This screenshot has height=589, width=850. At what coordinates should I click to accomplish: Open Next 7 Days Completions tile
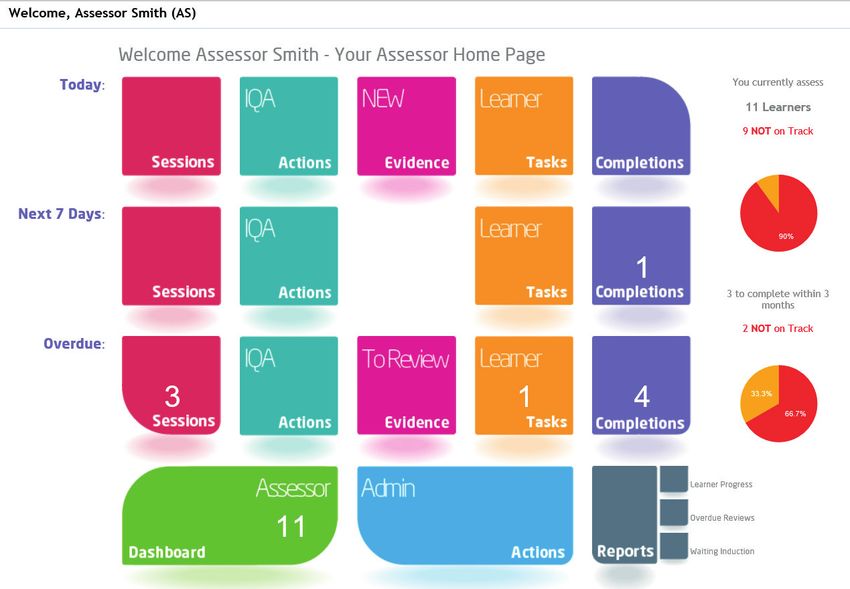641,256
